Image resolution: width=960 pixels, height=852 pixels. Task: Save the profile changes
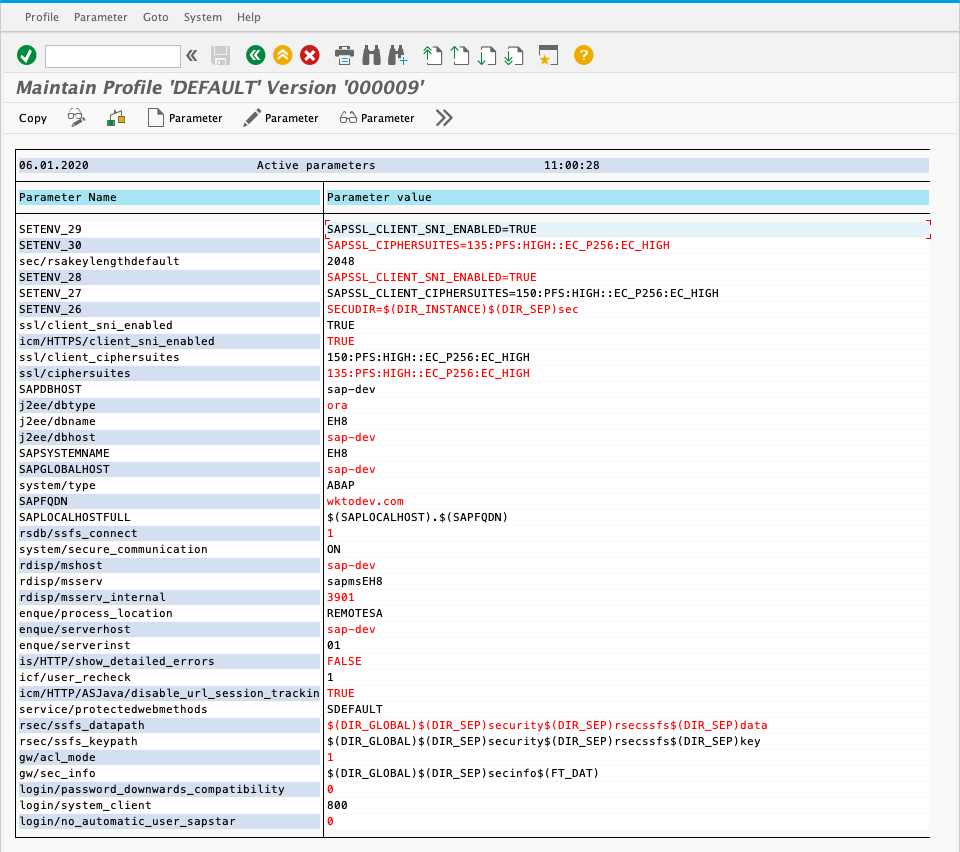point(221,55)
